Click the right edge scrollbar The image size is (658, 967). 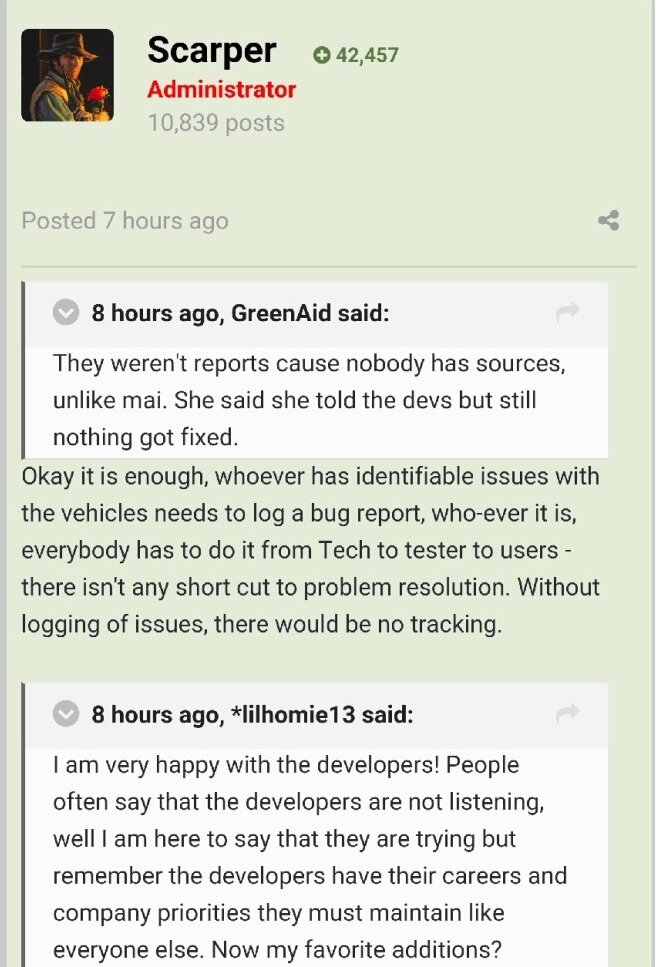click(654, 484)
